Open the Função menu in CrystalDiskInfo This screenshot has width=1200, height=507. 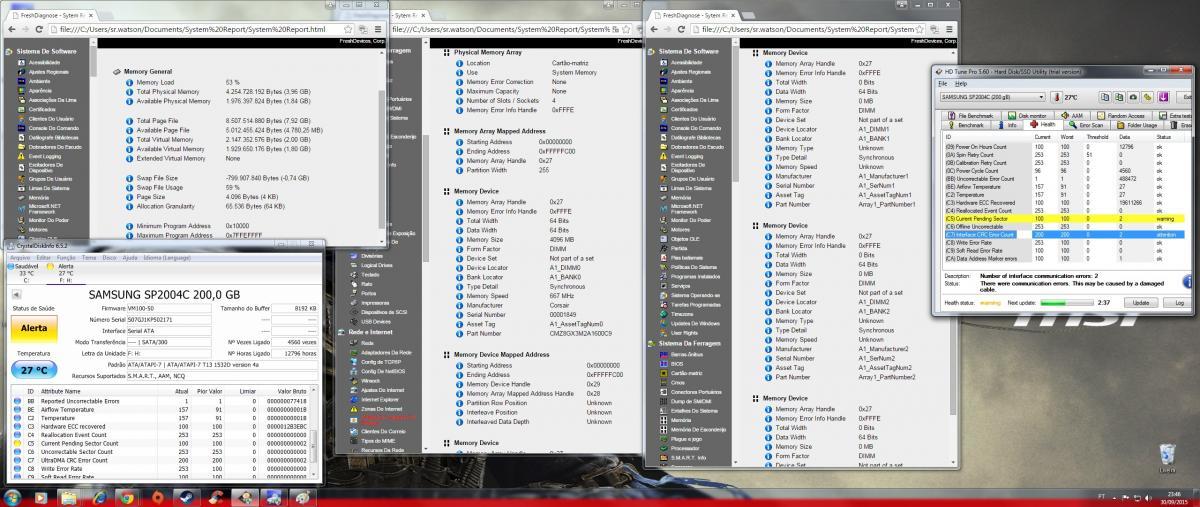pos(66,258)
